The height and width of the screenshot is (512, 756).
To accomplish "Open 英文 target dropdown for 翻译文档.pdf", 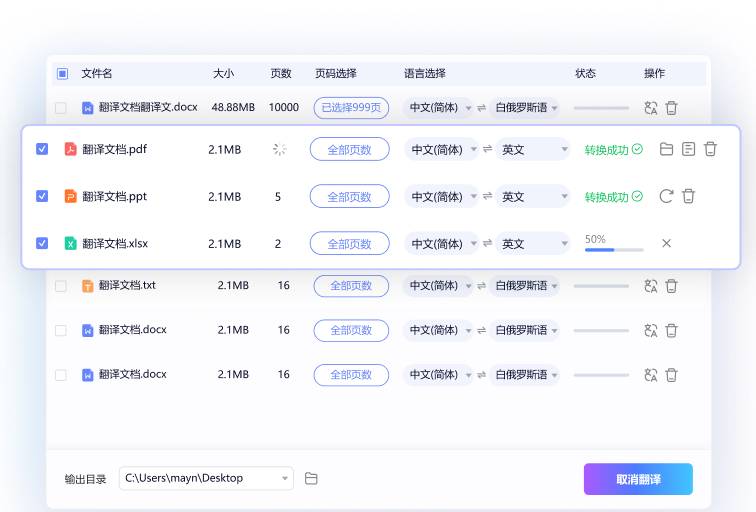I will [533, 149].
